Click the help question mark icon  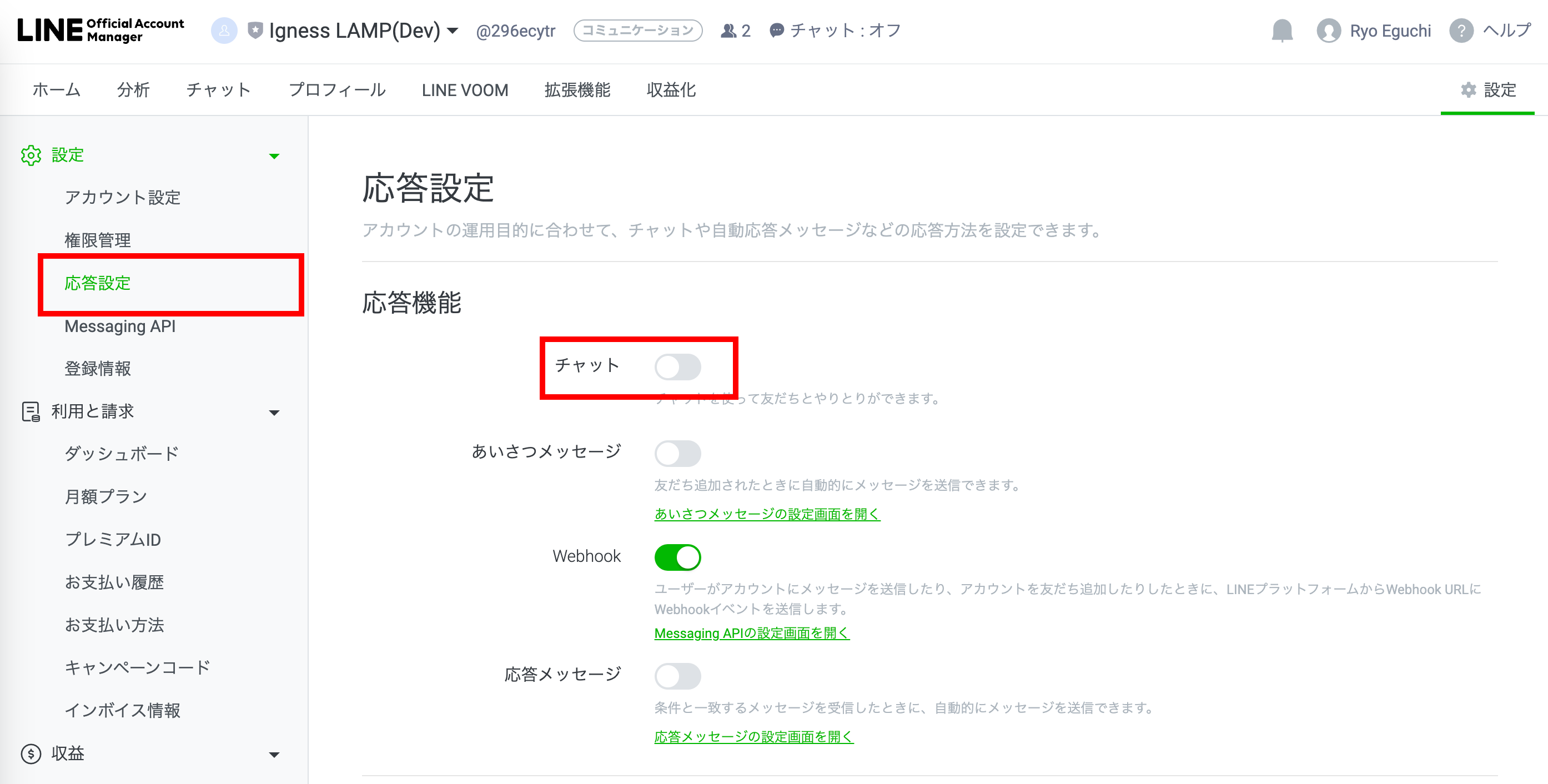[x=1461, y=30]
